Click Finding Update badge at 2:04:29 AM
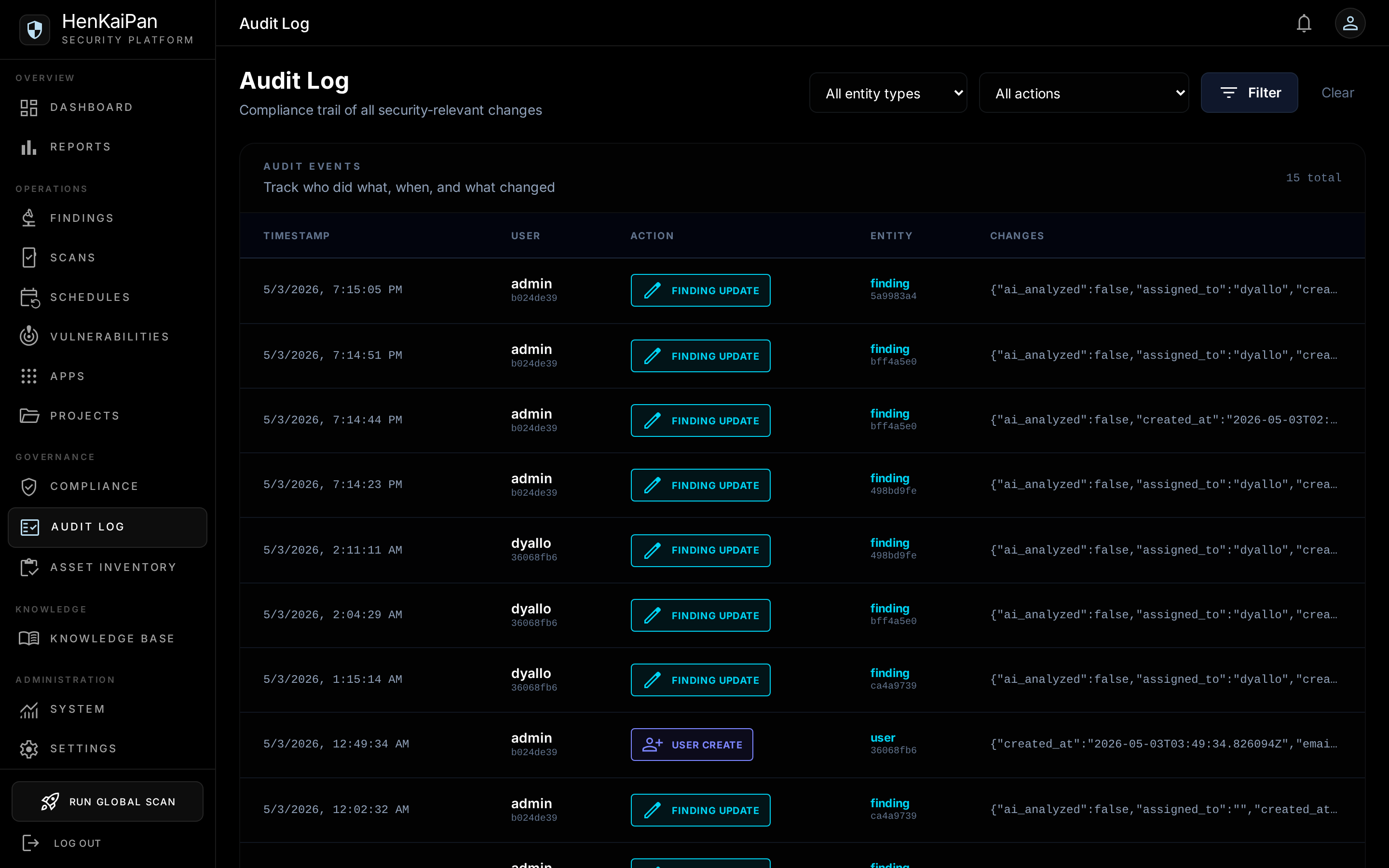1389x868 pixels. coord(700,615)
